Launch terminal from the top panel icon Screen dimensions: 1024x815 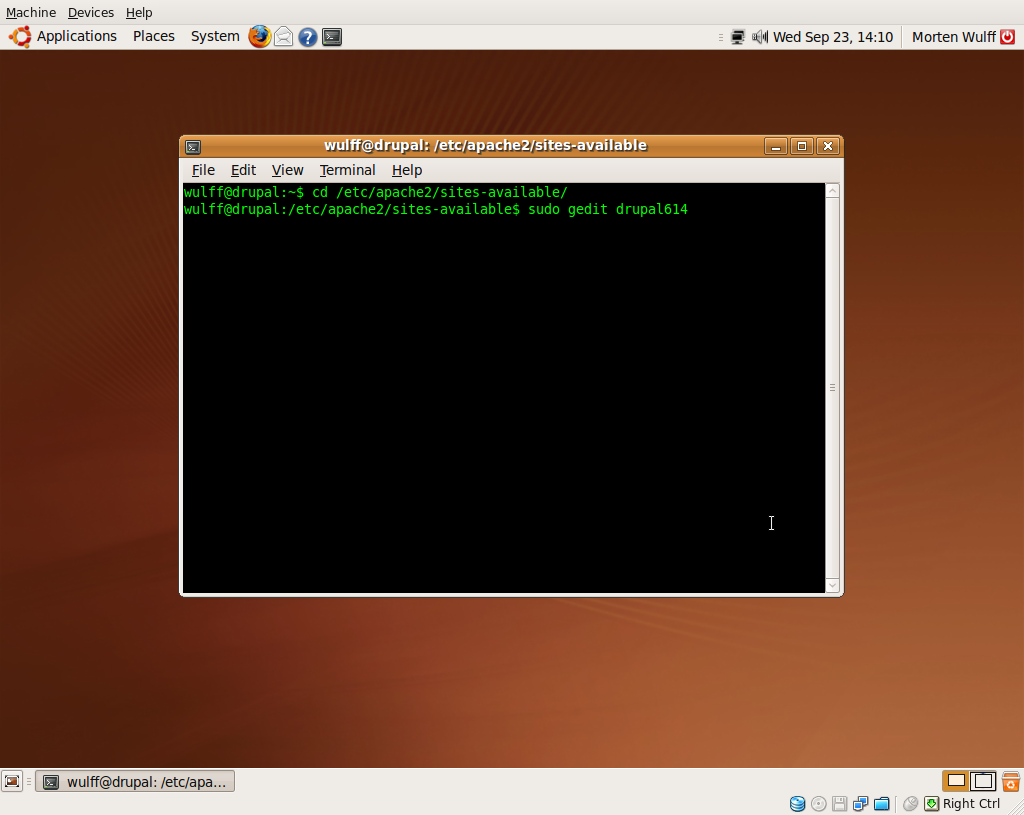(x=332, y=37)
